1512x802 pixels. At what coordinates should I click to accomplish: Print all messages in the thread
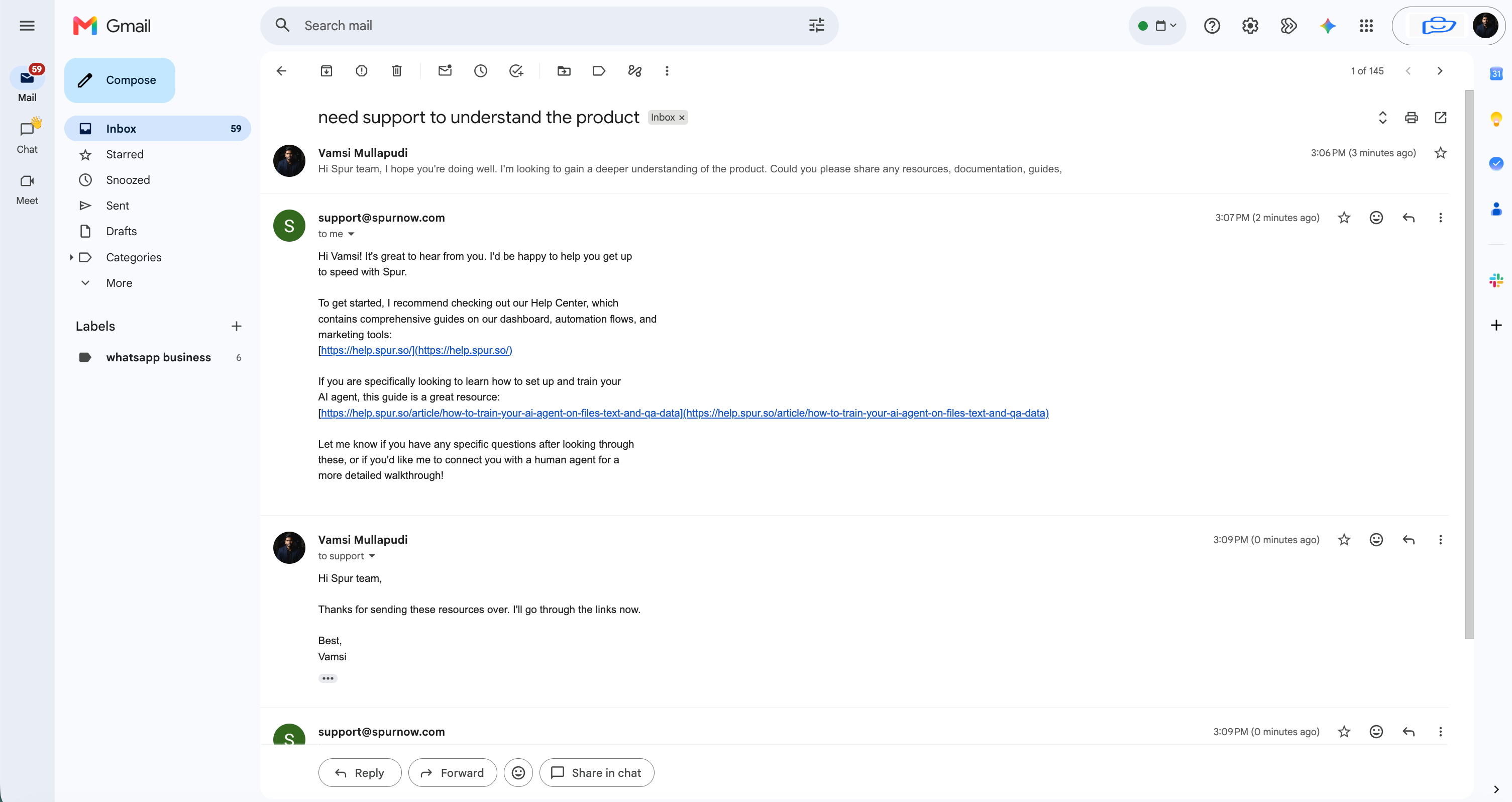coord(1412,118)
